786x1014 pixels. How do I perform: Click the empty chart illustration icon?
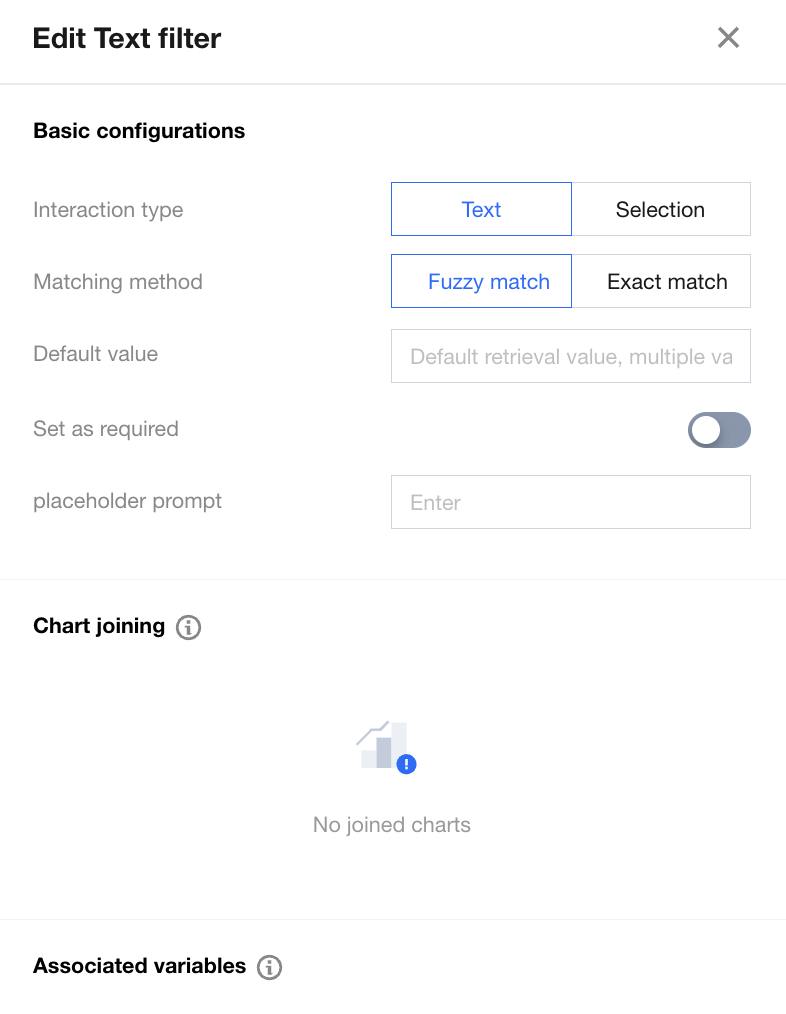tap(386, 747)
